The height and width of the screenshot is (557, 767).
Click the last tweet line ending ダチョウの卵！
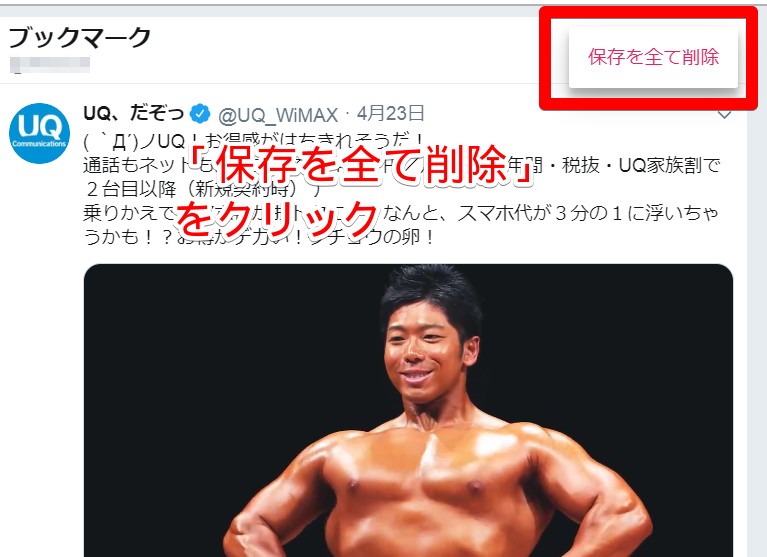[259, 238]
